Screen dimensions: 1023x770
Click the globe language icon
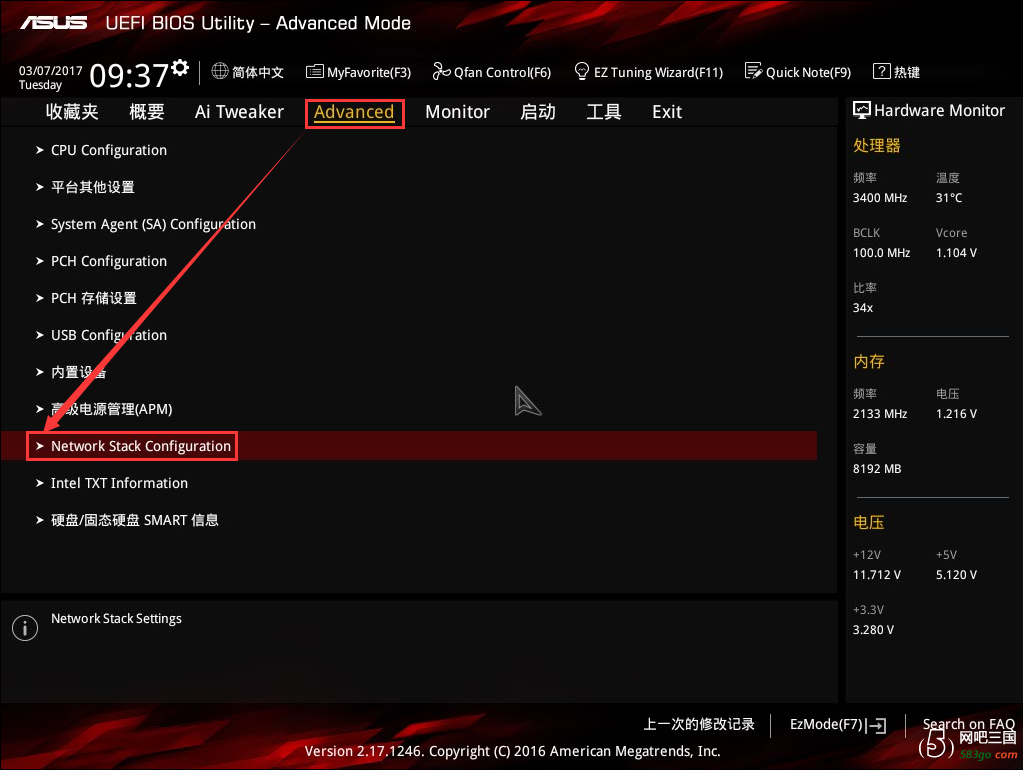click(x=220, y=71)
